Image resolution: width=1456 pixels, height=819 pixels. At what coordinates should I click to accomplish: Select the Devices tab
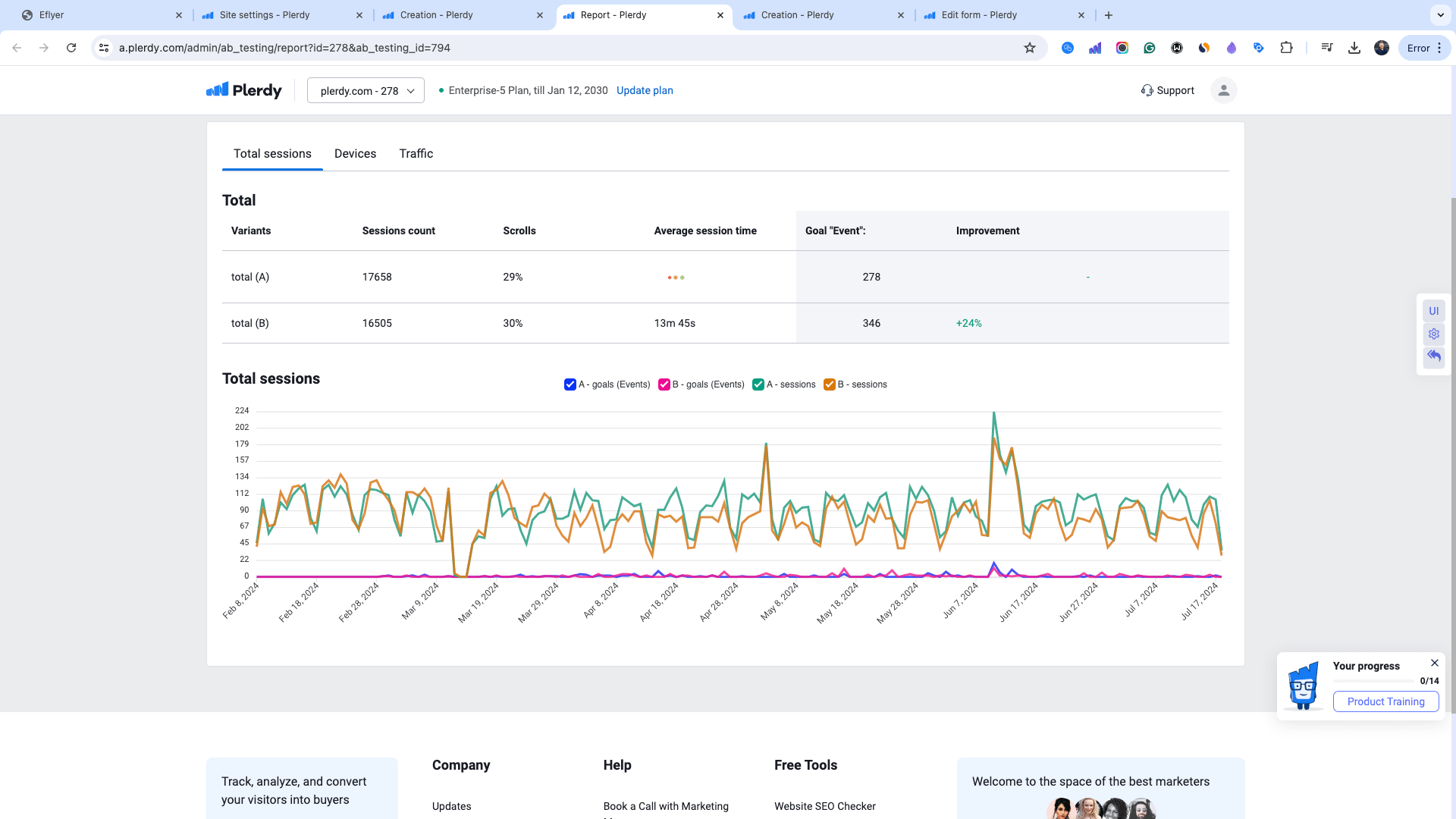355,153
